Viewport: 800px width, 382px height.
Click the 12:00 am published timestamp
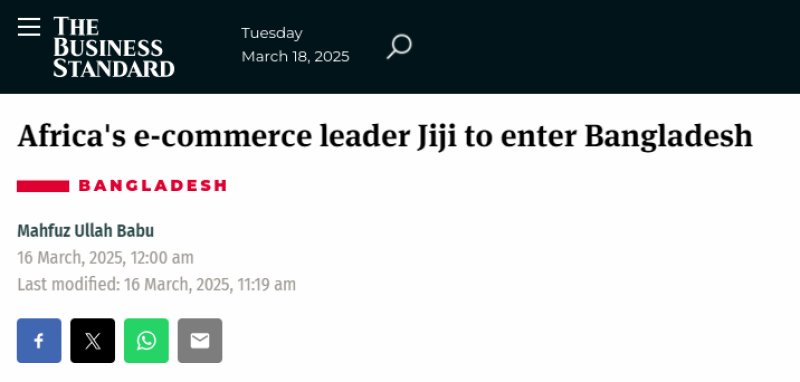[106, 258]
